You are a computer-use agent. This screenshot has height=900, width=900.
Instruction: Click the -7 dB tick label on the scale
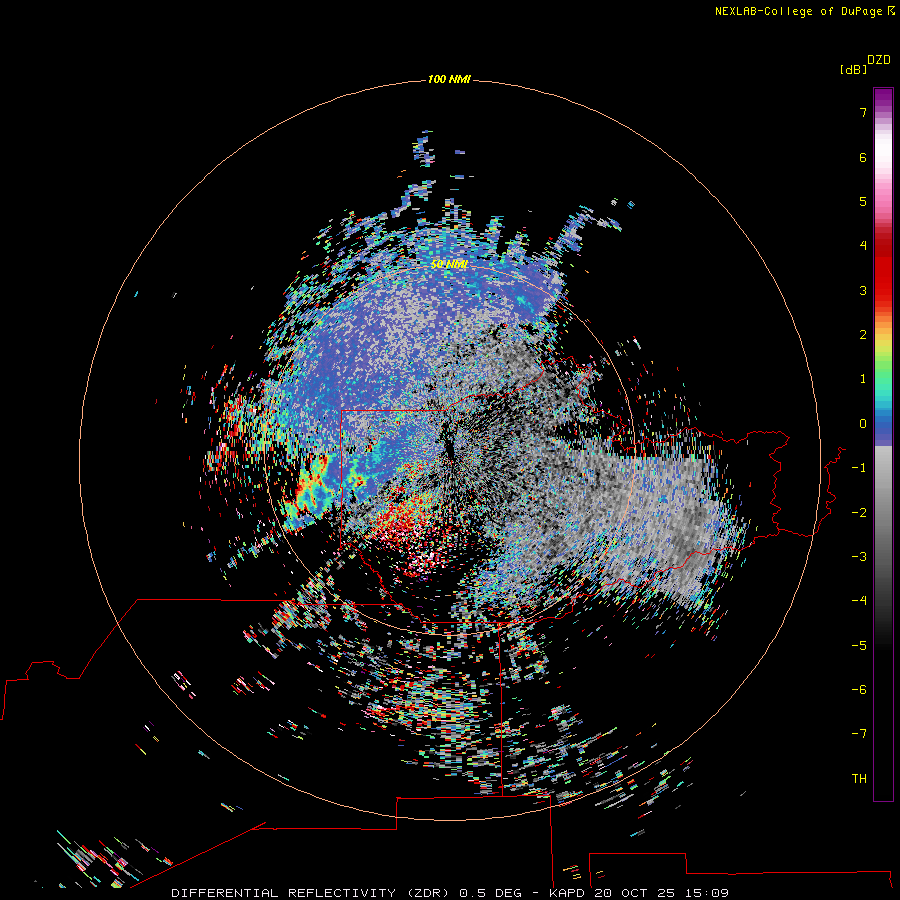point(859,734)
